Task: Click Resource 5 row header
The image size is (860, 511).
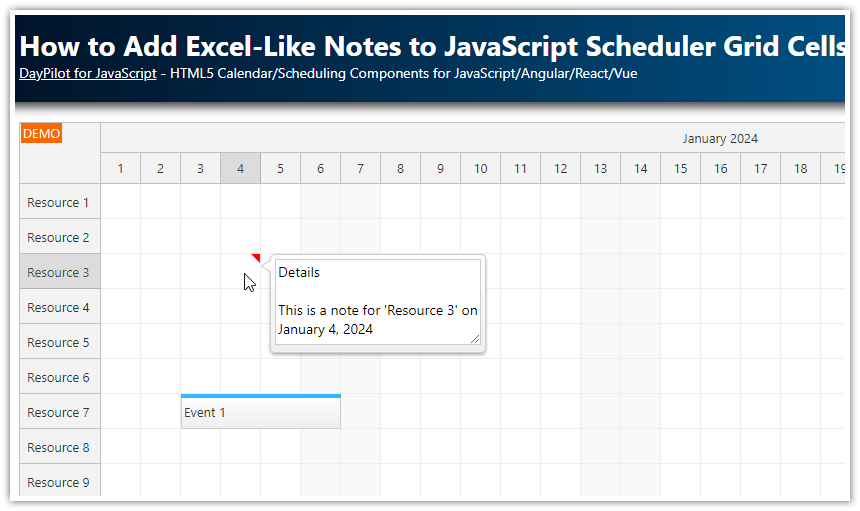Action: pos(59,342)
